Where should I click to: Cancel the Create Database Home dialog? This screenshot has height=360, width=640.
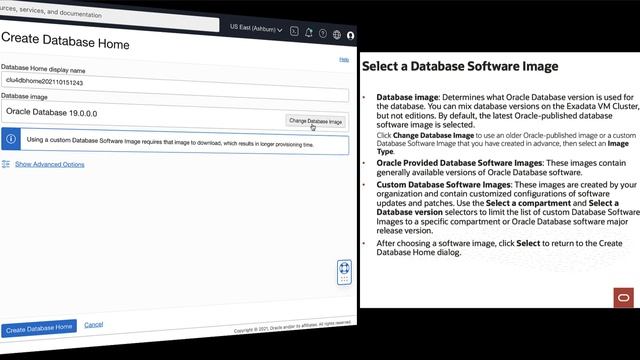[93, 324]
